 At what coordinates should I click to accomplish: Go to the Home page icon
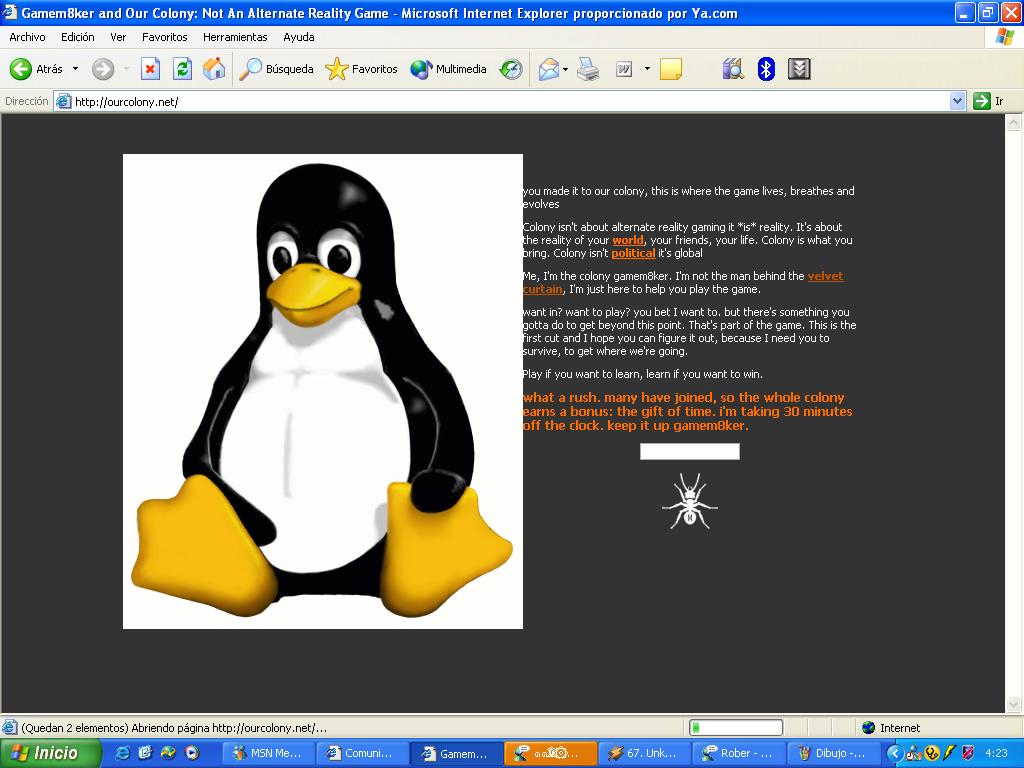coord(214,69)
